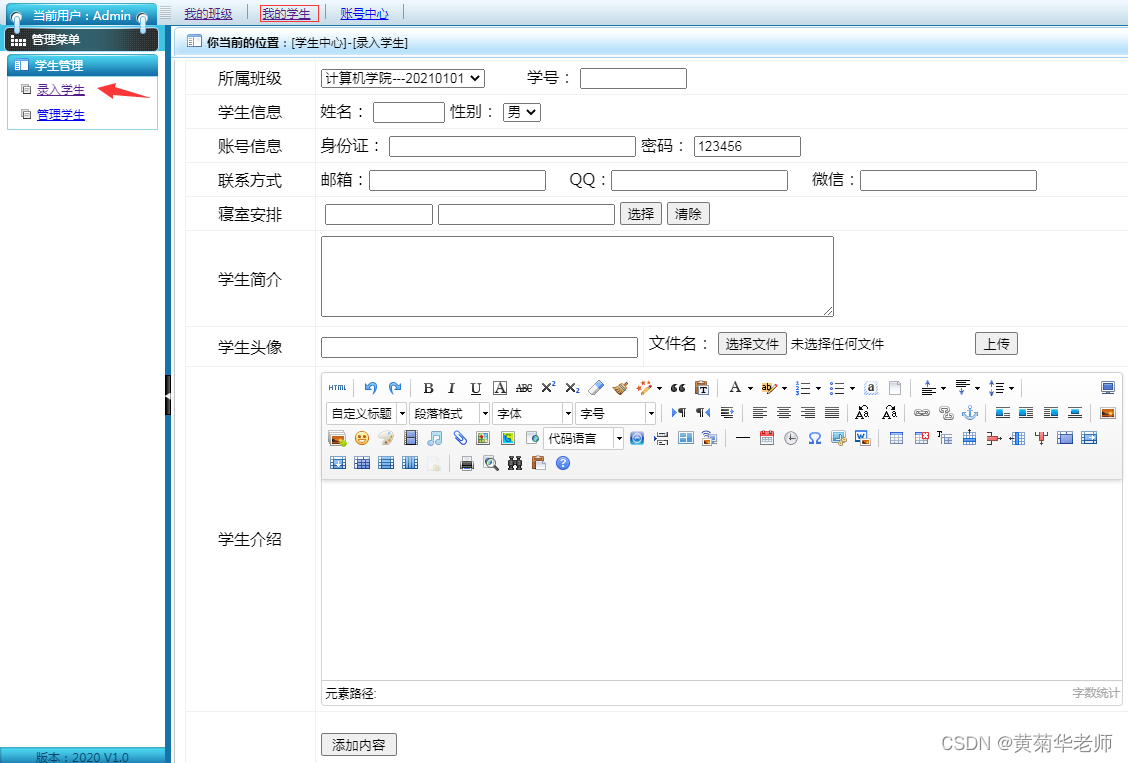Open the 所属班级 class dropdown
Screen dimensions: 1128x763
pyautogui.click(x=402, y=78)
